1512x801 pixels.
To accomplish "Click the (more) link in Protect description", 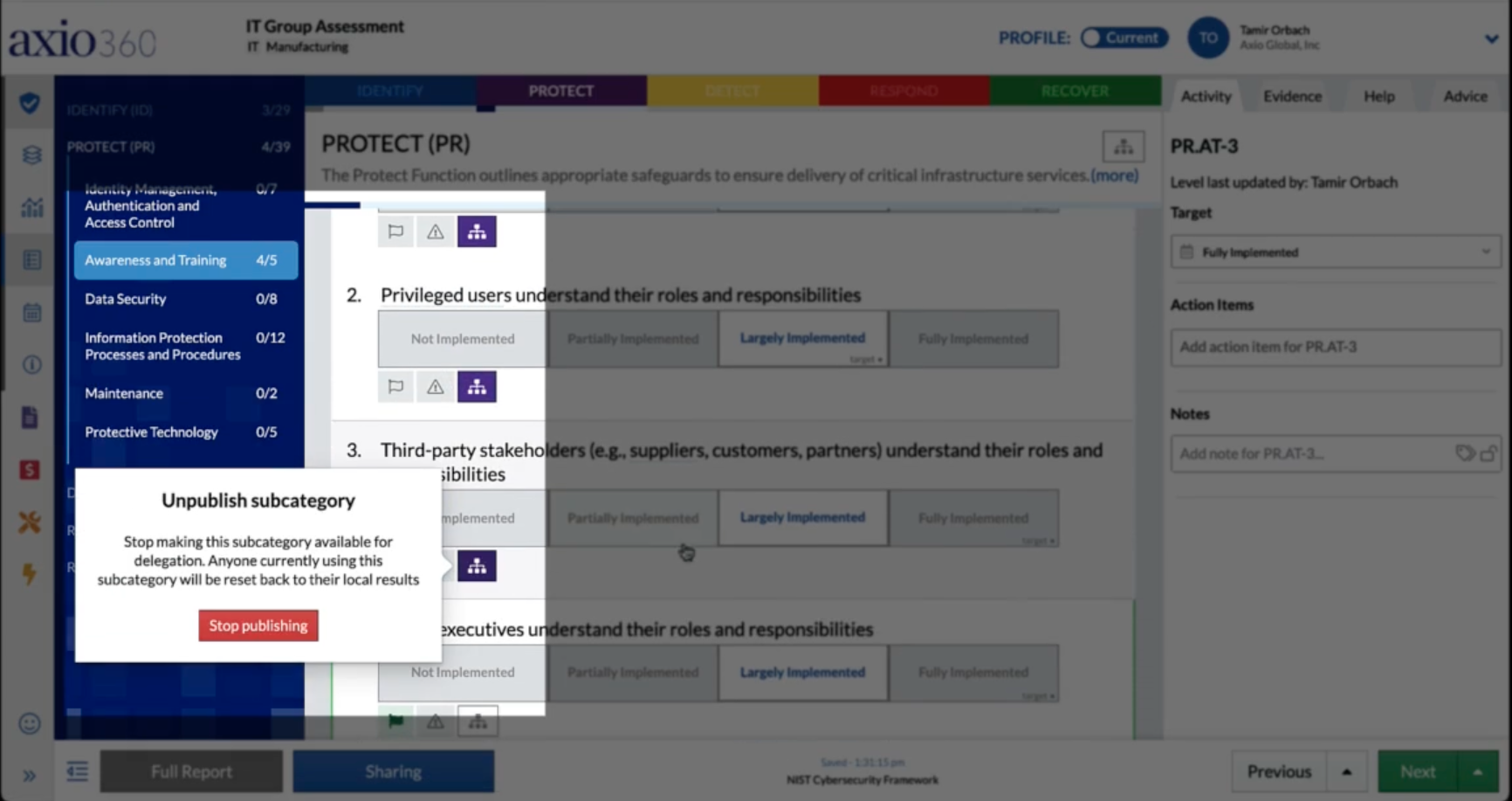I will [1115, 176].
